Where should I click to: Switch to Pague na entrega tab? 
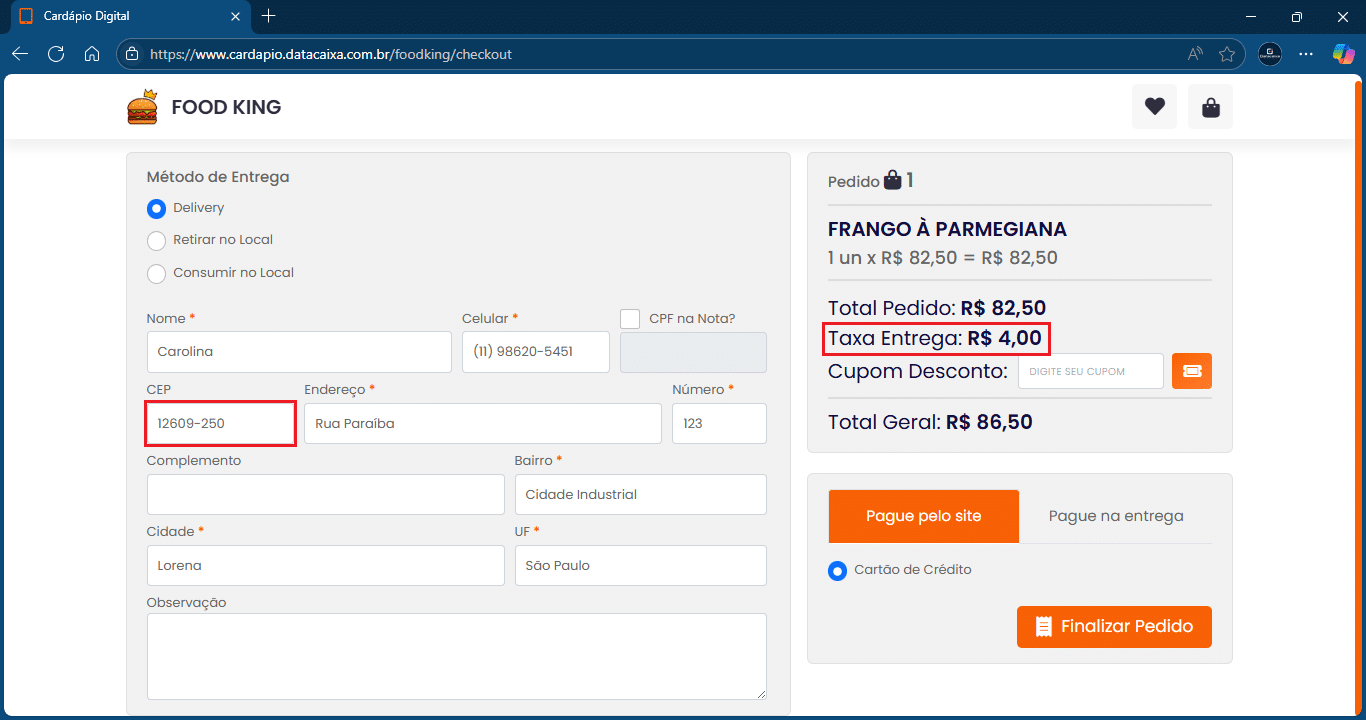click(x=1115, y=516)
